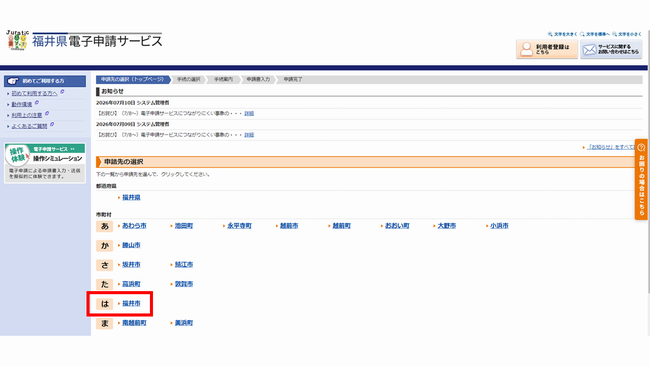Choose 敦賀市 in the た row
Image resolution: width=650 pixels, height=366 pixels.
coord(184,284)
